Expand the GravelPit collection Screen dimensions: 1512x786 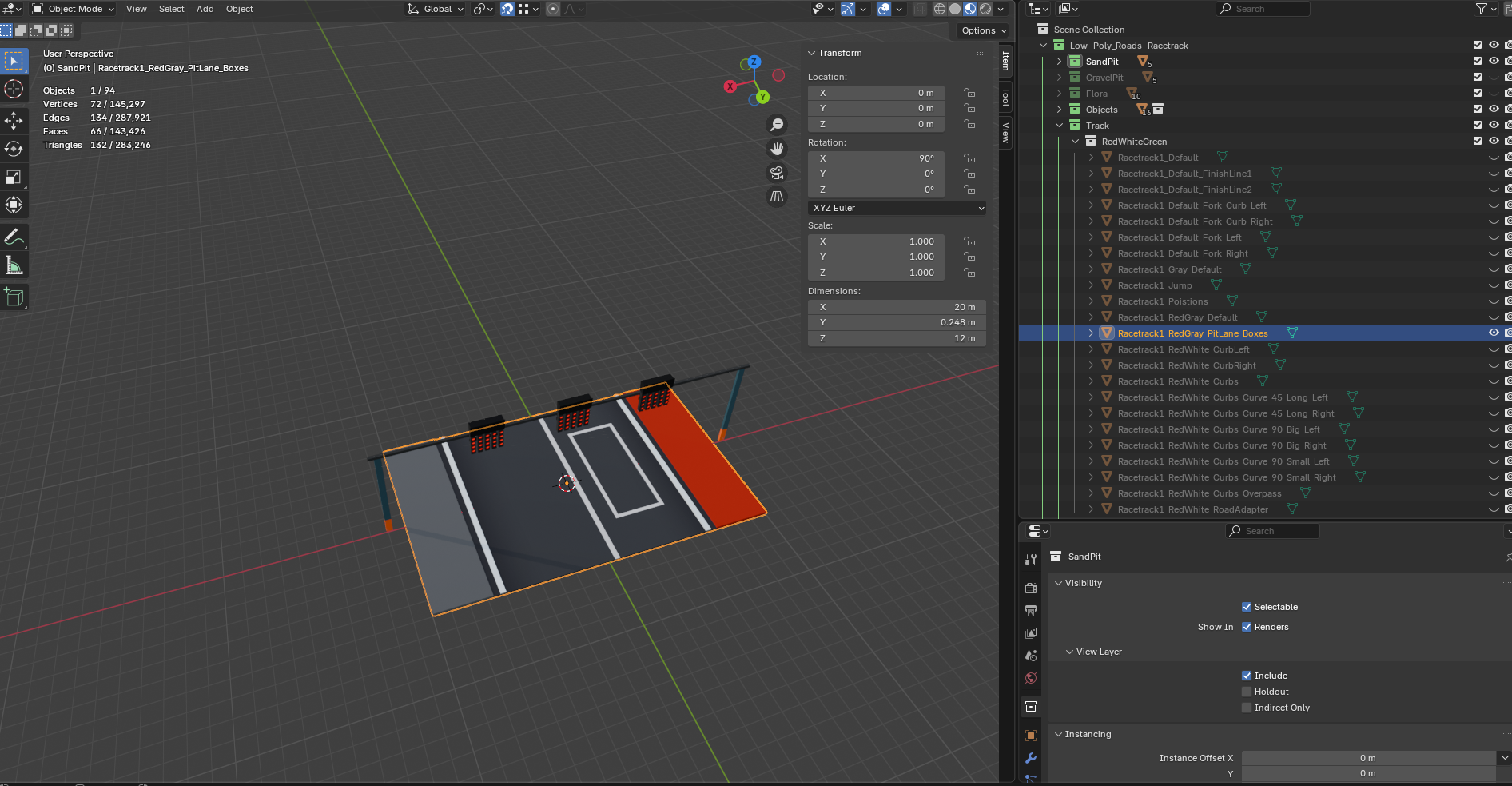pos(1059,78)
